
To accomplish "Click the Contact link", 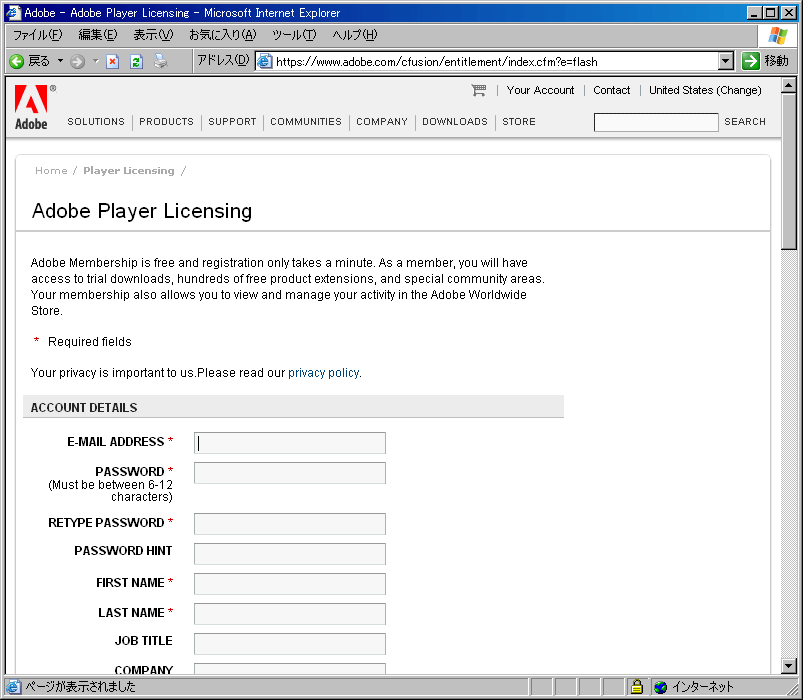I will click(x=611, y=90).
